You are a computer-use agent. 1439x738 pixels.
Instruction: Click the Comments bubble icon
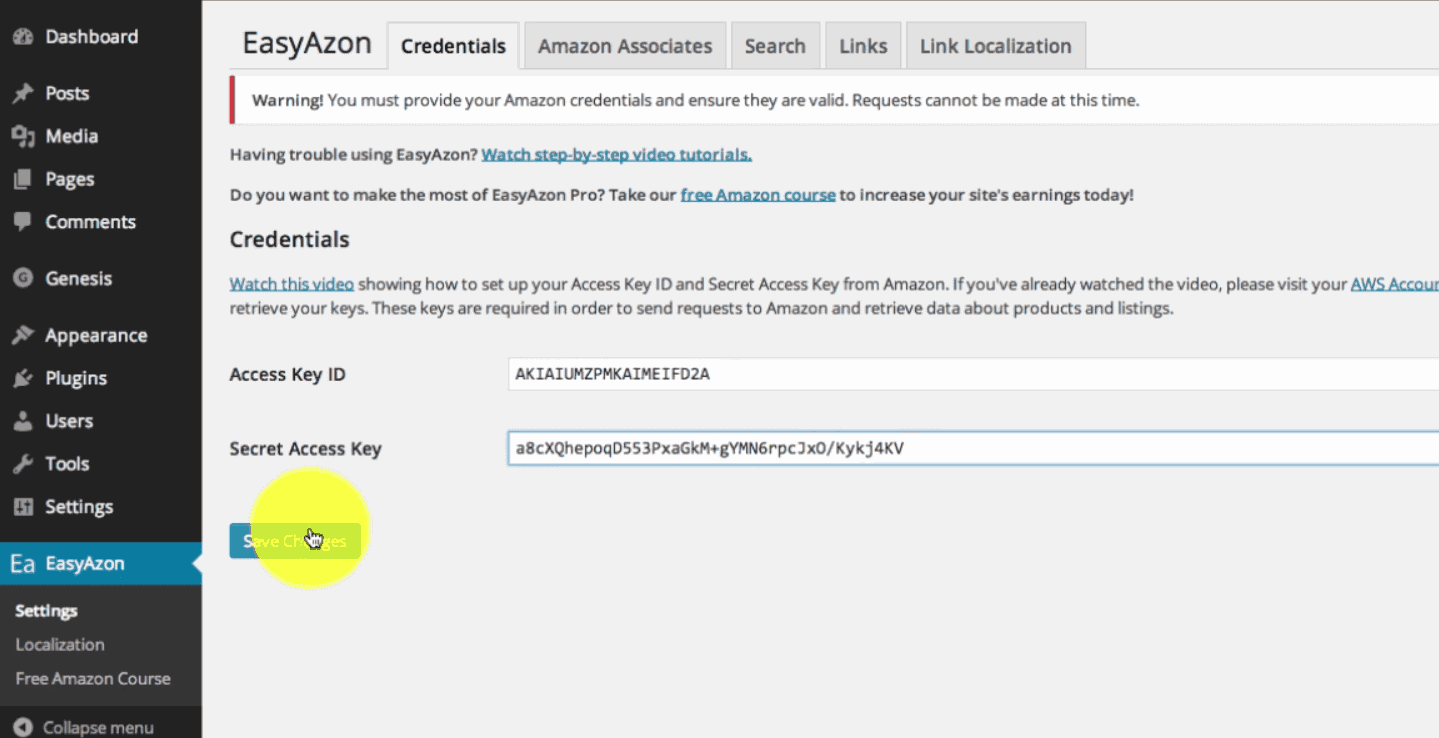(x=22, y=222)
